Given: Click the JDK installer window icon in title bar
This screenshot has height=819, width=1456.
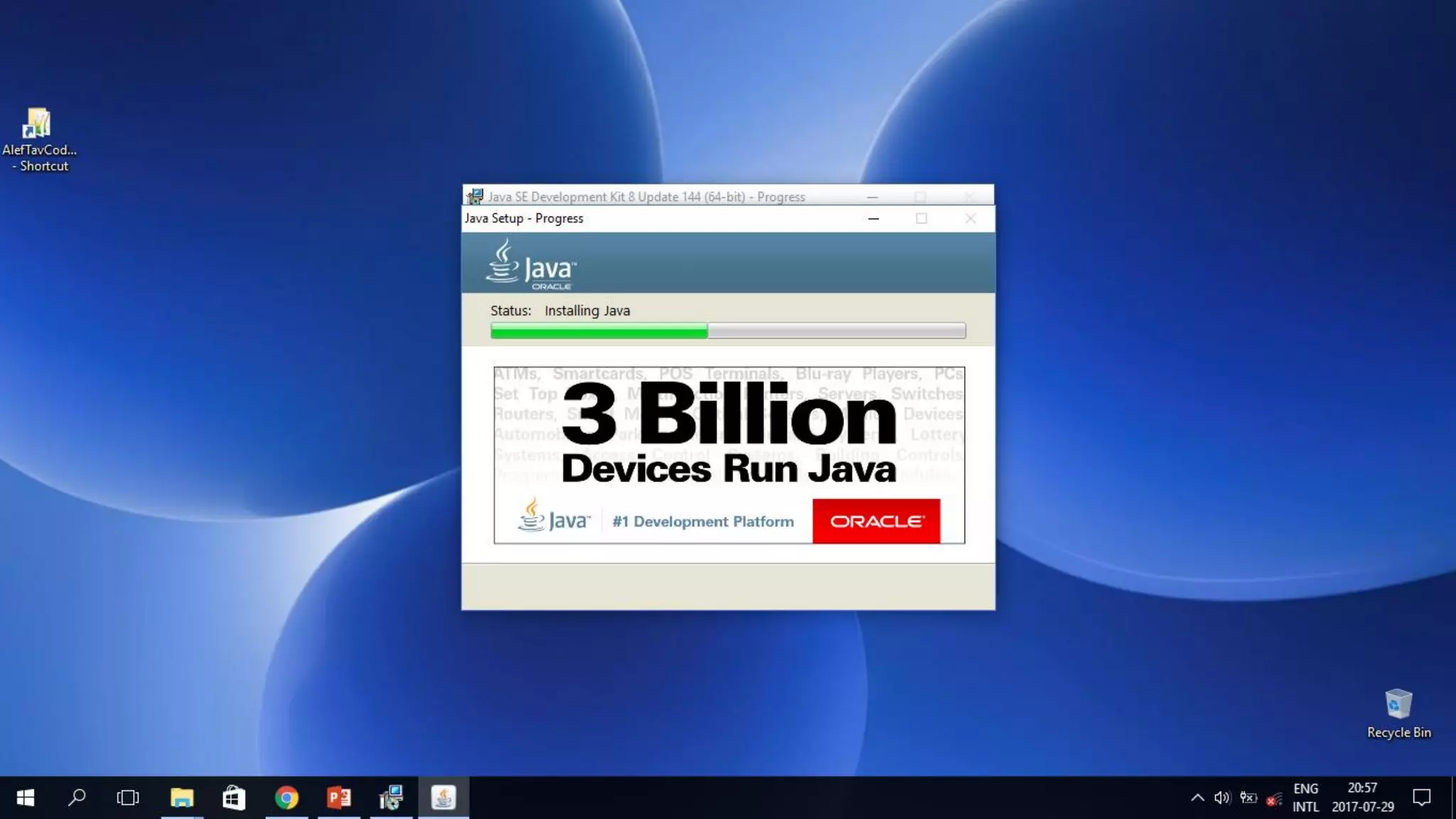Looking at the screenshot, I should pos(475,196).
